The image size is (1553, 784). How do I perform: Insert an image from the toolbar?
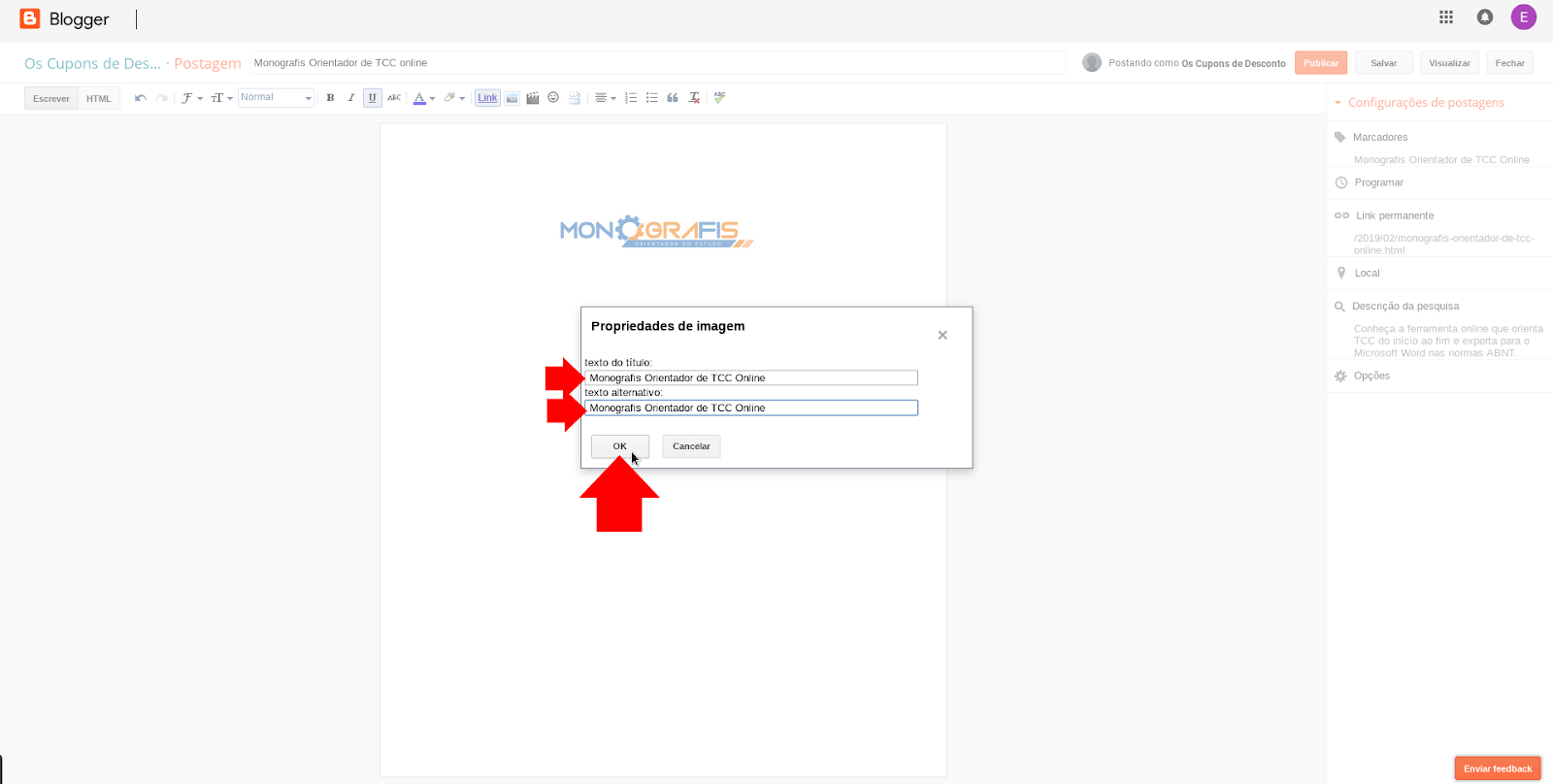point(512,98)
